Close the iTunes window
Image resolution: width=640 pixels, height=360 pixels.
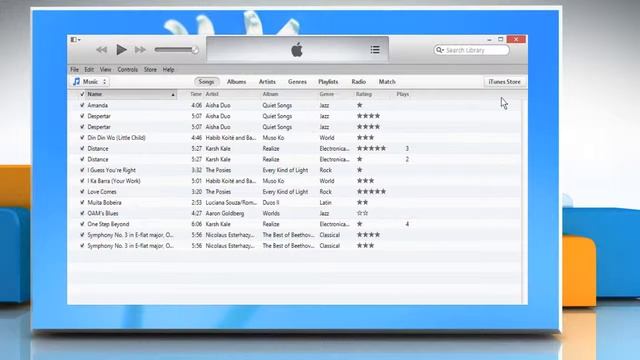click(x=516, y=40)
